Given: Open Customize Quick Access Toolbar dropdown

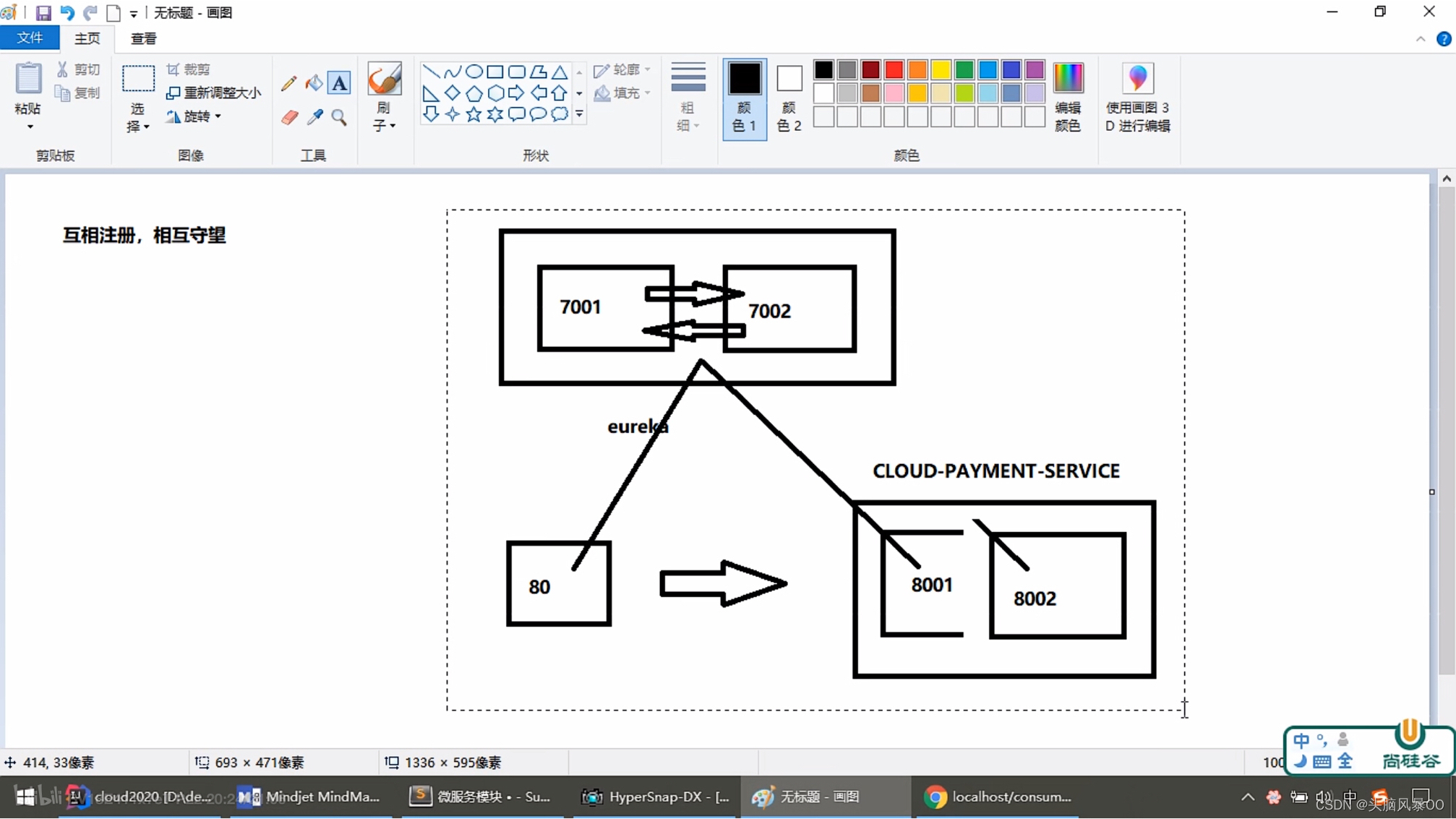Looking at the screenshot, I should click(x=134, y=13).
